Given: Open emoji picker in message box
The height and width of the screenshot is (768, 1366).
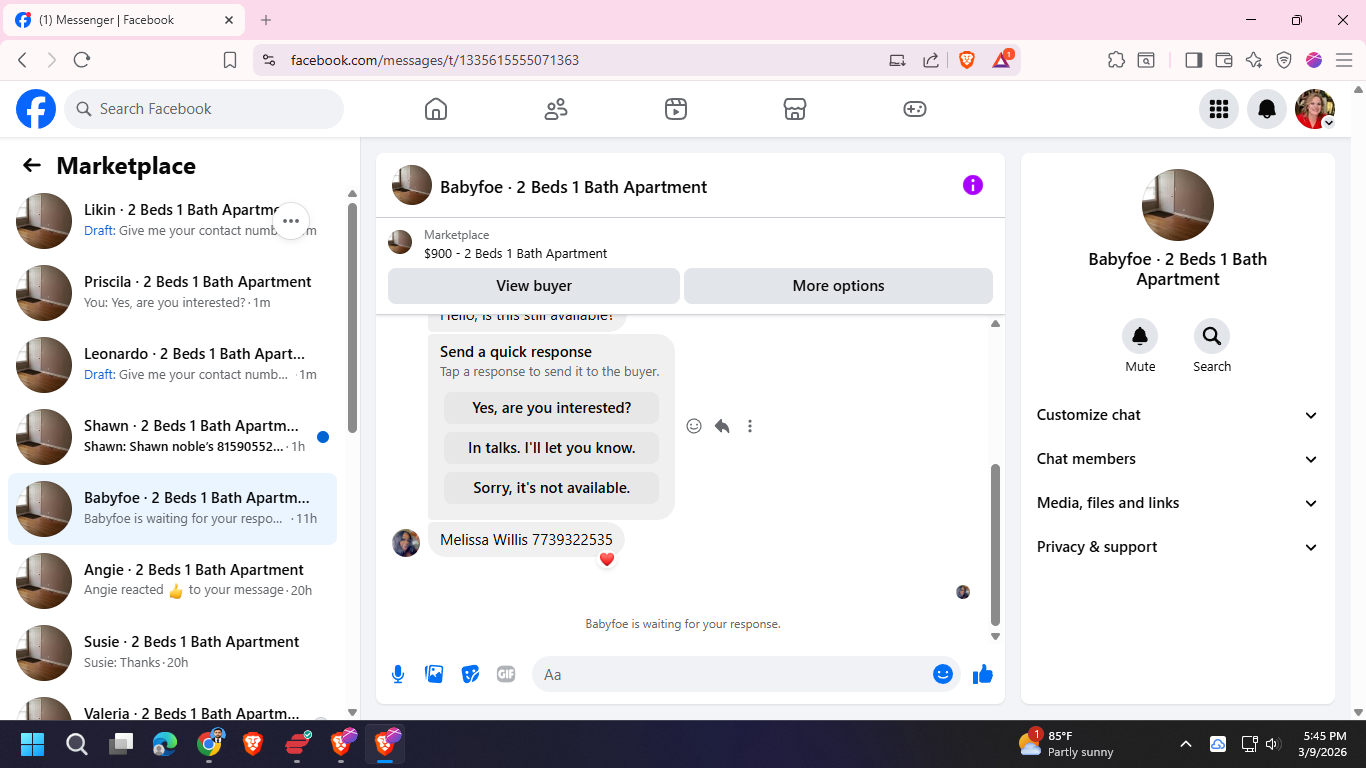Looking at the screenshot, I should 942,674.
